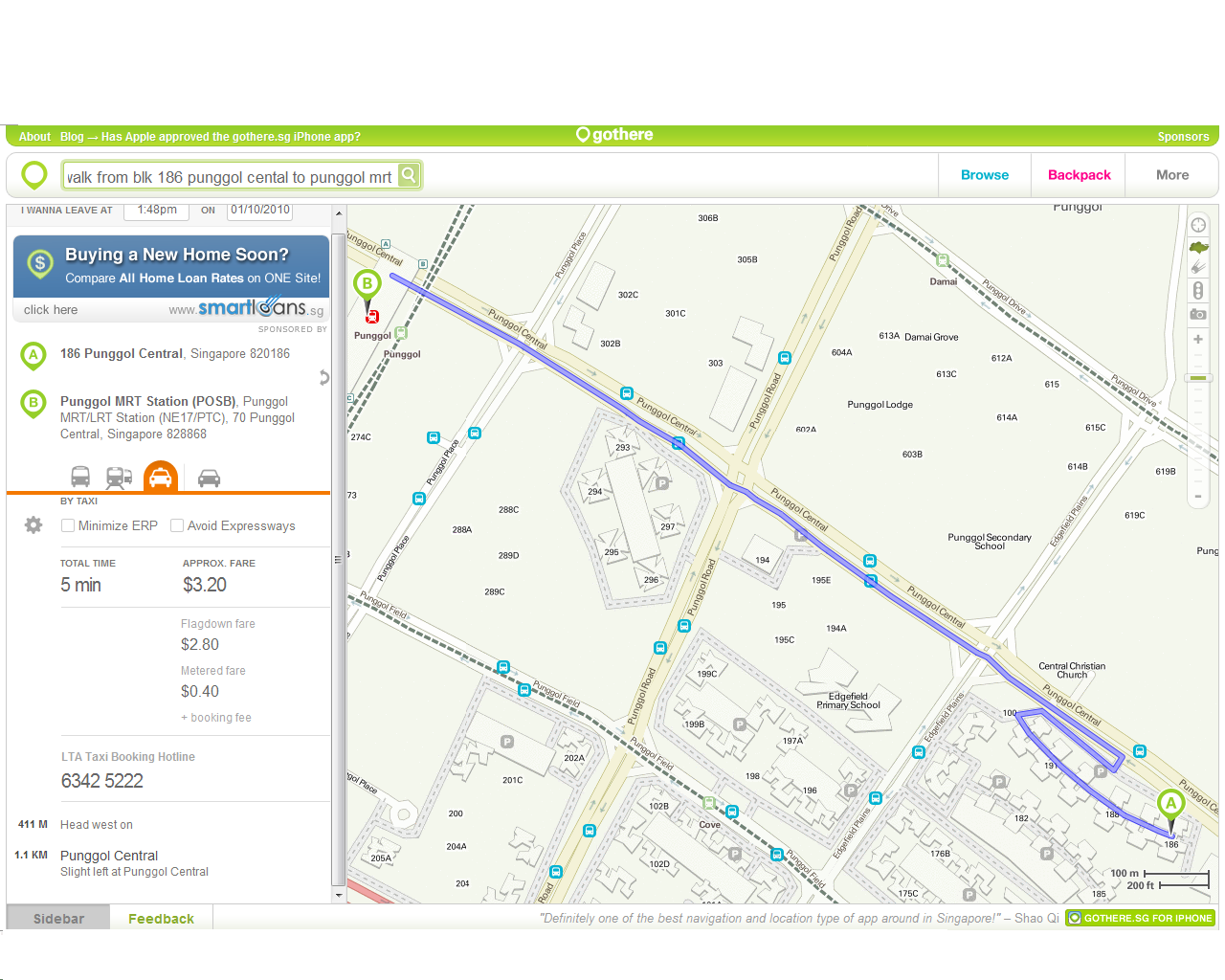Click the search magnifier button
Viewport: 1225px width, 980px height.
click(409, 175)
